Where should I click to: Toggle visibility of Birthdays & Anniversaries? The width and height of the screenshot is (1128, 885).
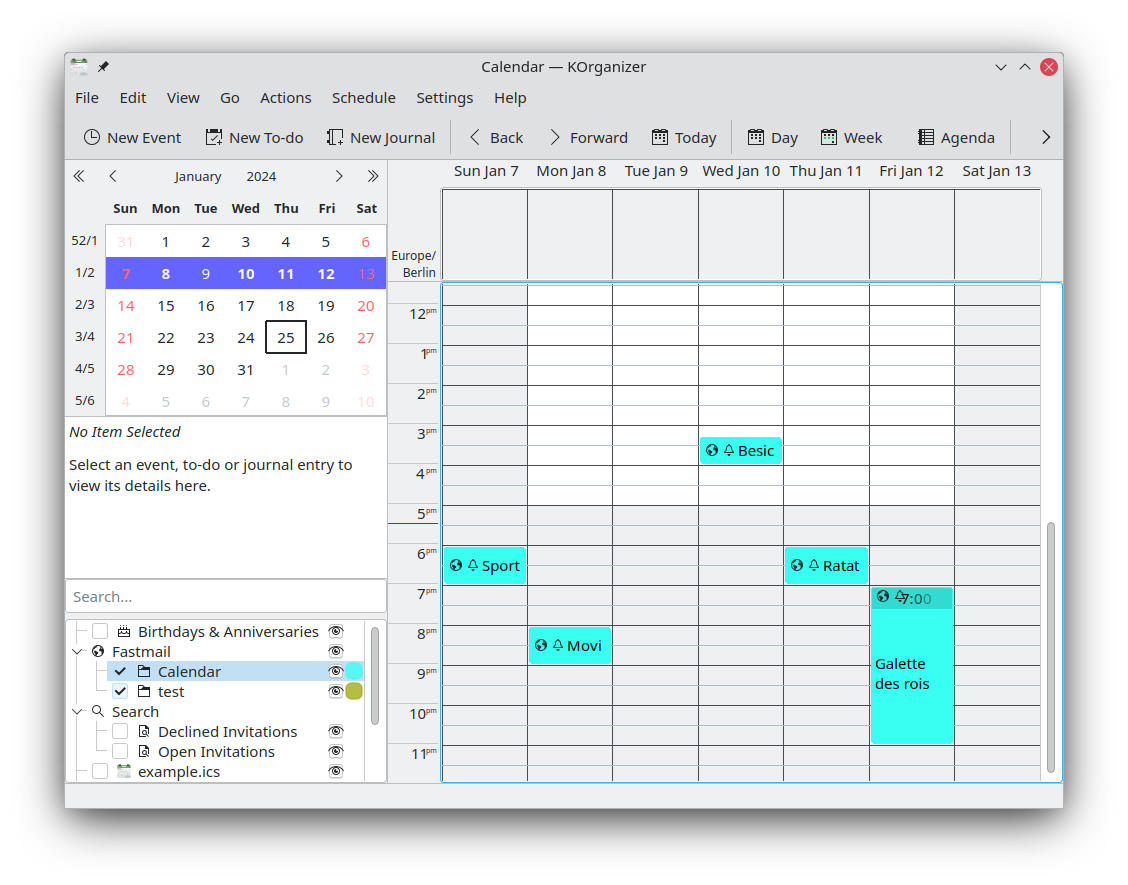pyautogui.click(x=335, y=631)
